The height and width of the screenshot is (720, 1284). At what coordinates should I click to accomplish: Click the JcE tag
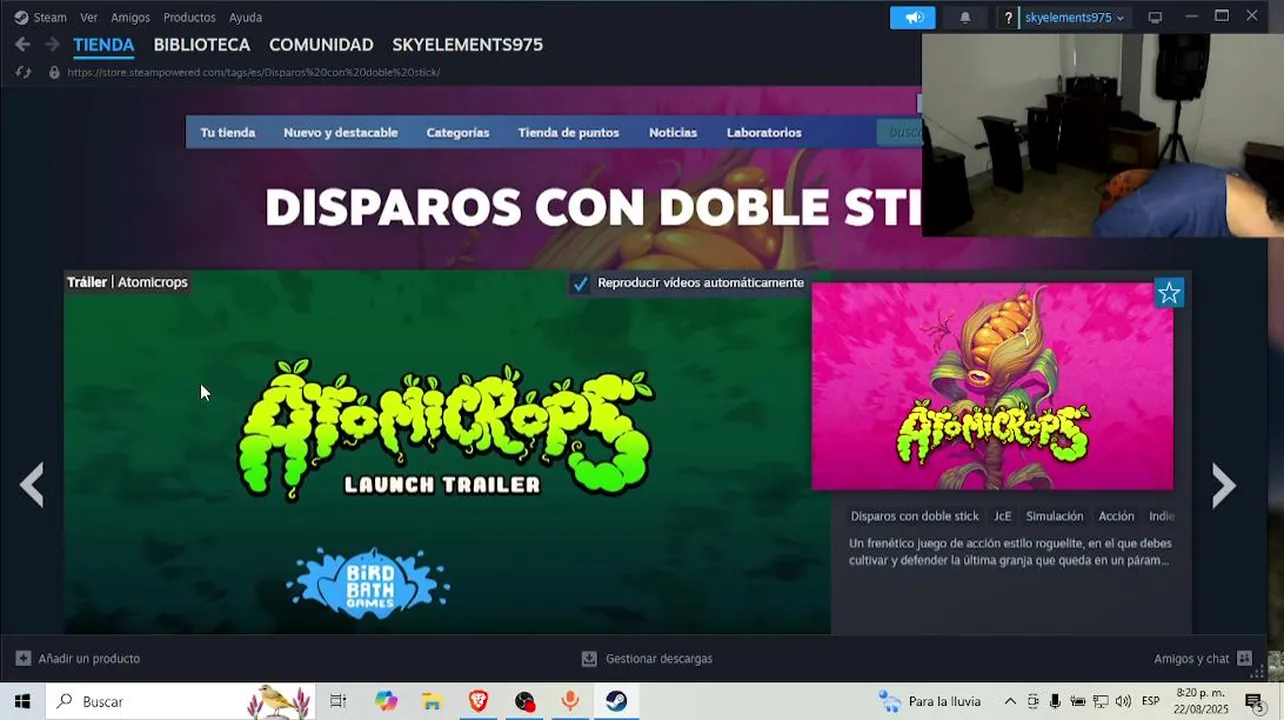point(1002,516)
